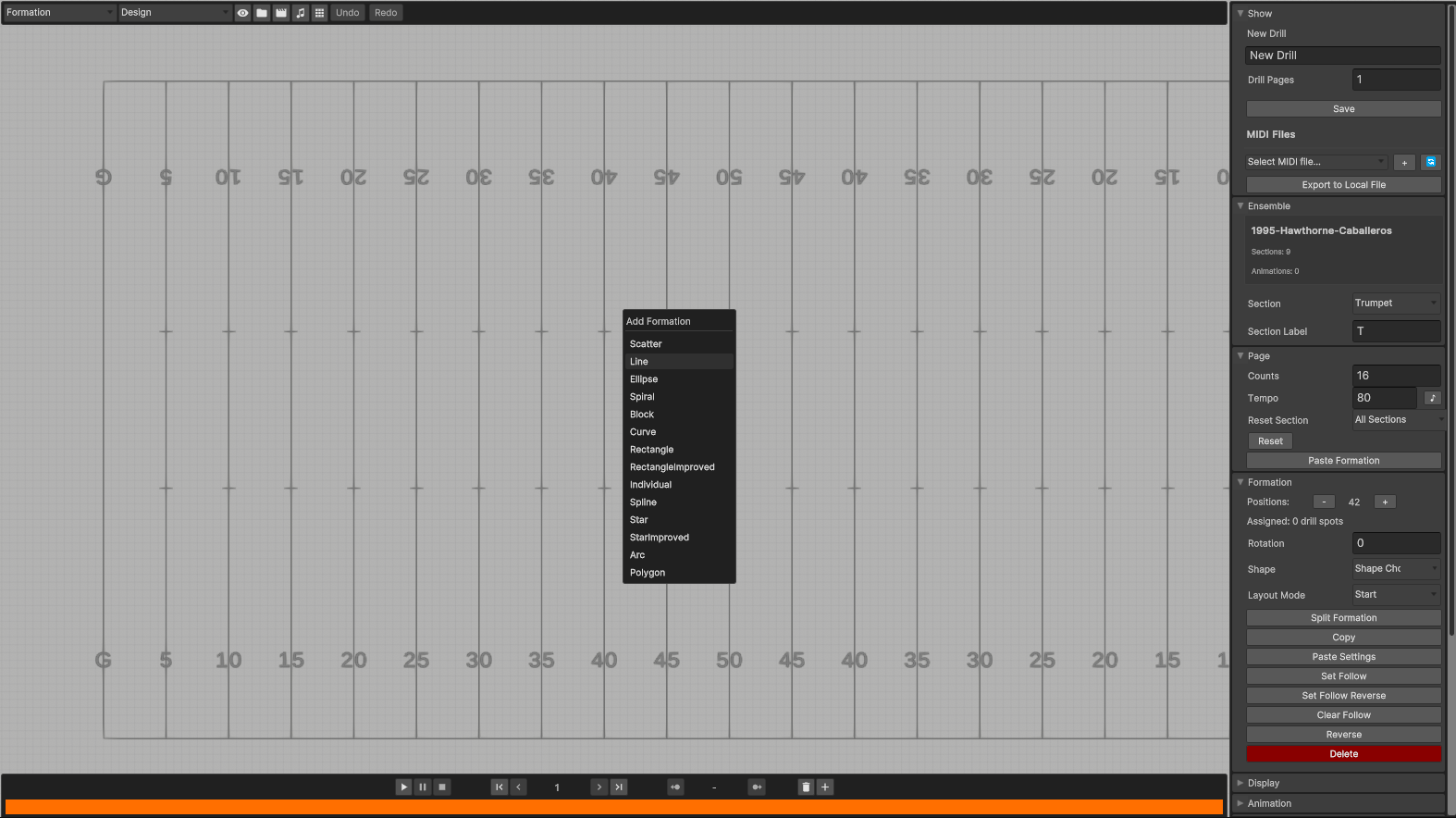Click the music note icon in toolbar
Screen dimensions: 1456x818
pyautogui.click(x=301, y=13)
